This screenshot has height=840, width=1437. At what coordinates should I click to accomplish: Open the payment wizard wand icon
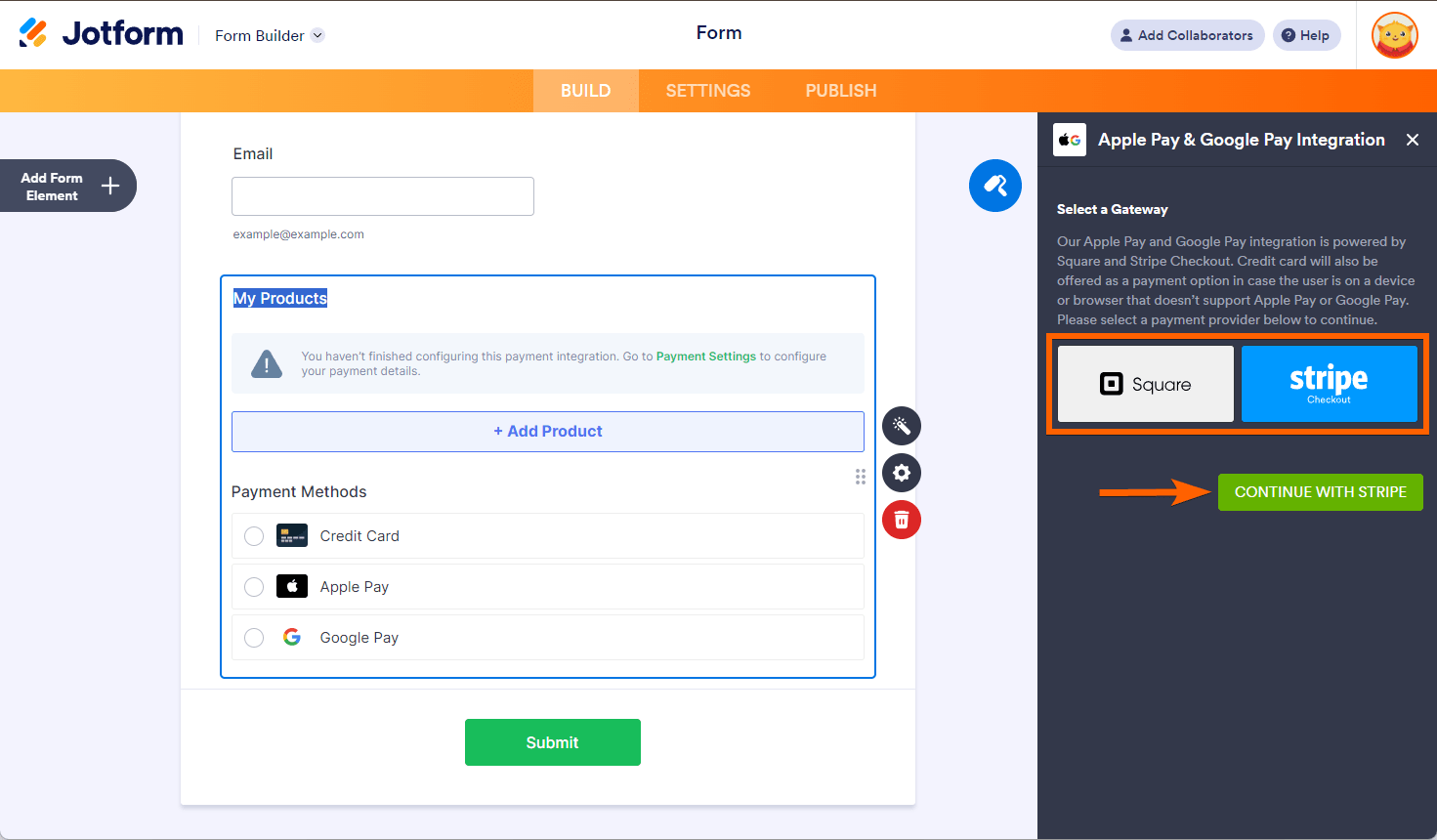pyautogui.click(x=902, y=426)
